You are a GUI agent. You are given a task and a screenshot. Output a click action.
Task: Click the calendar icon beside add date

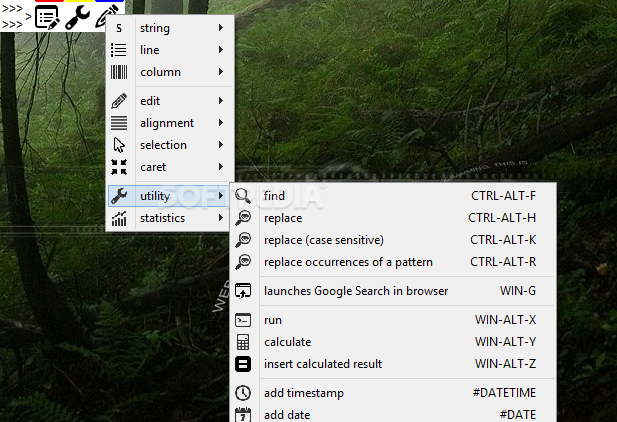click(243, 415)
